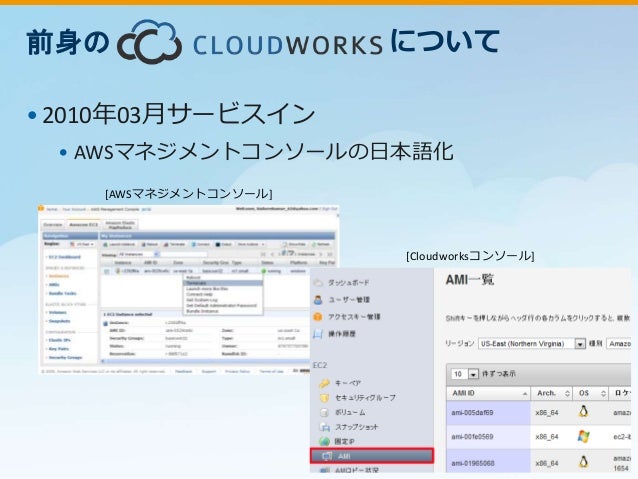This screenshot has height=479, width=638.
Task: Select AMI row ami-00fe0569
Action: pos(539,437)
